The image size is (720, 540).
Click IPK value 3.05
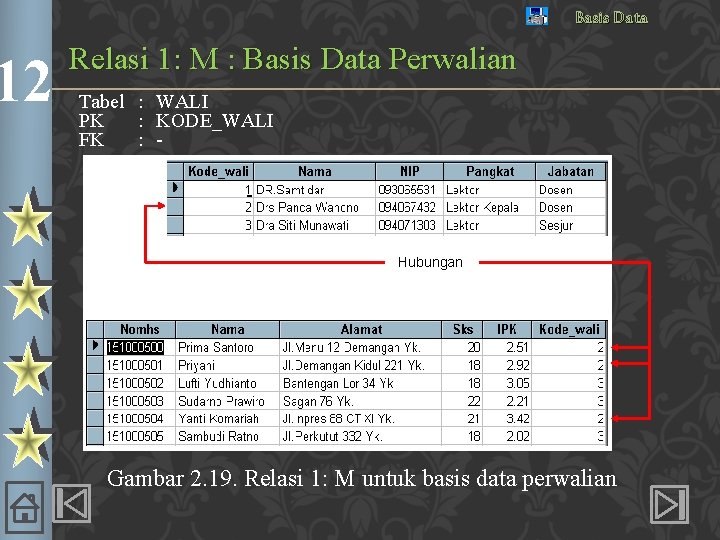[518, 383]
